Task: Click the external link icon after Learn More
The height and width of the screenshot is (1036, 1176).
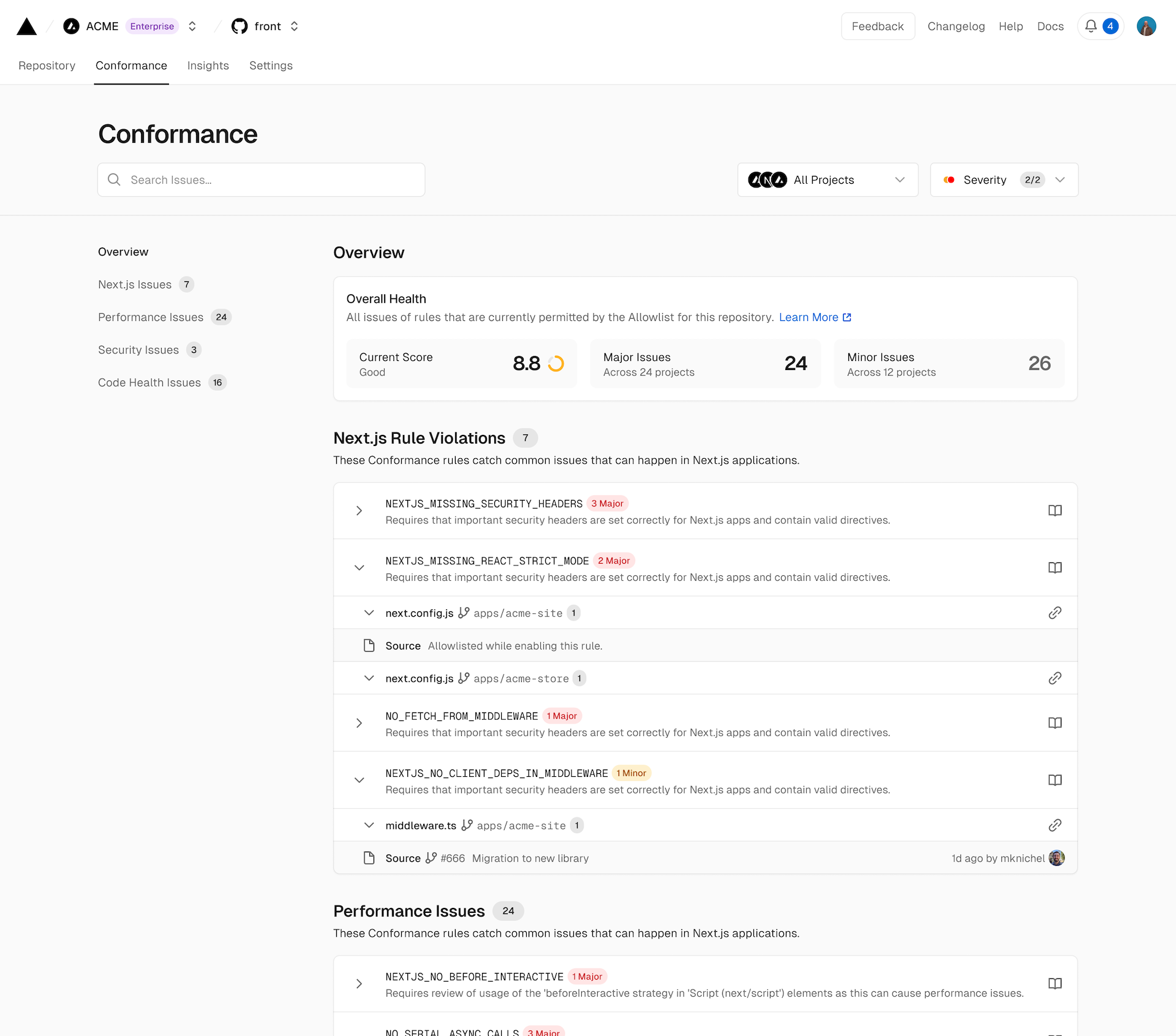Action: pos(847,317)
